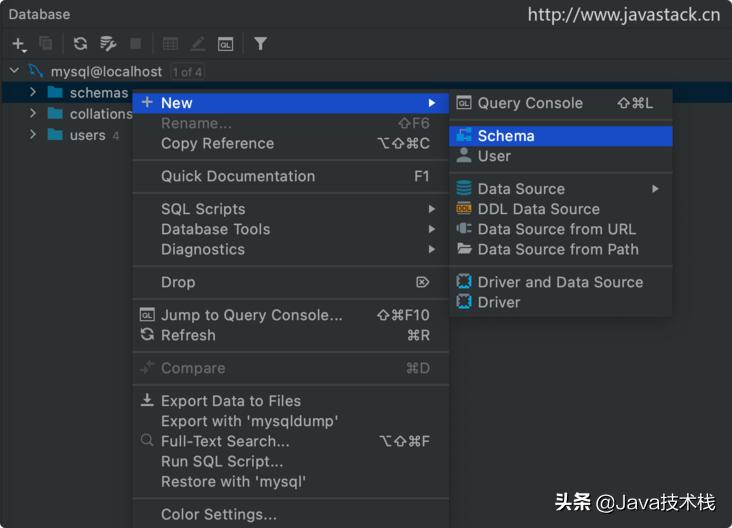This screenshot has width=732, height=528.
Task: Select Copy Reference menu item
Action: point(291,143)
